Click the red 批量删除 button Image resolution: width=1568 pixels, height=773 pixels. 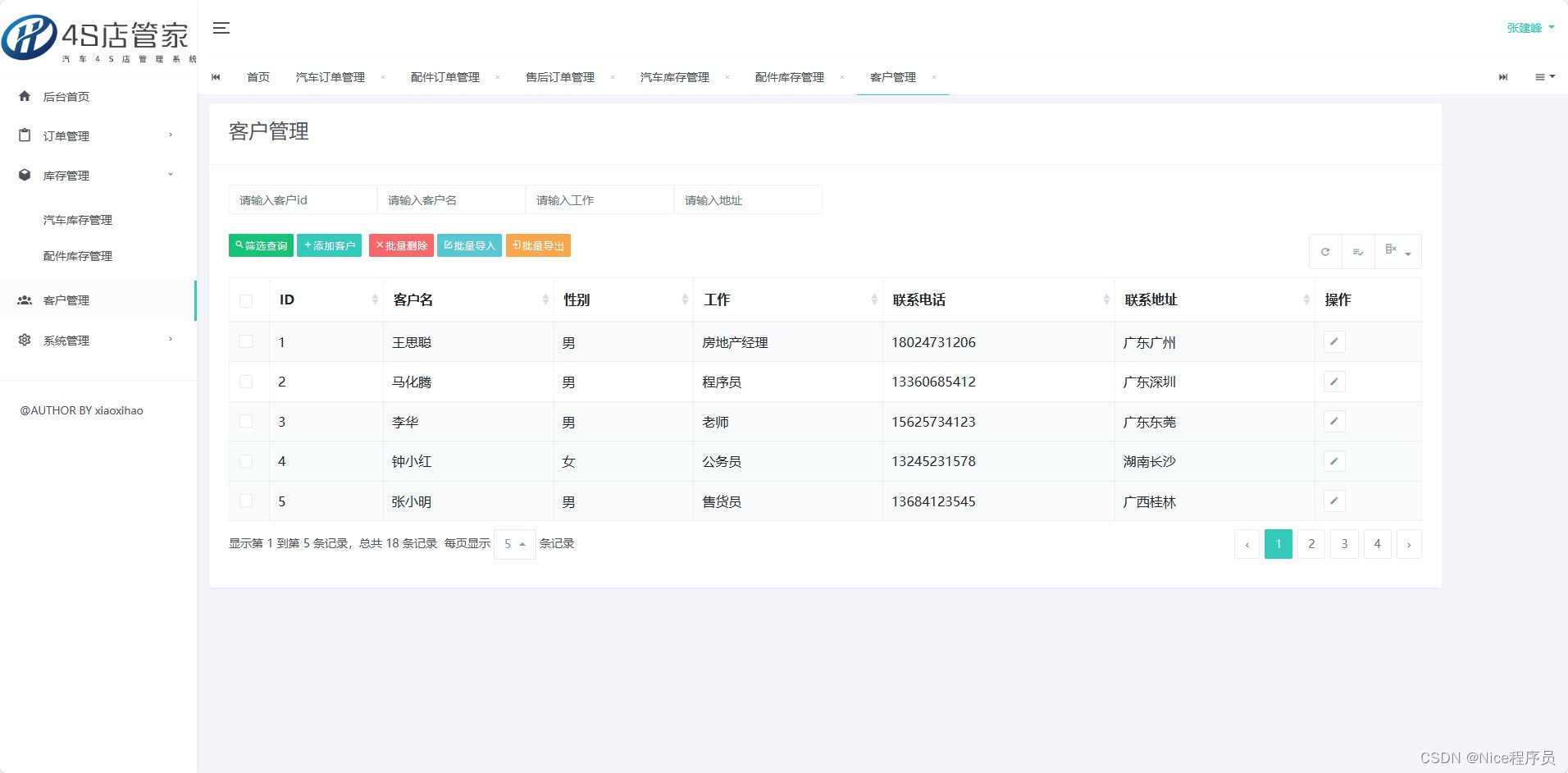401,245
